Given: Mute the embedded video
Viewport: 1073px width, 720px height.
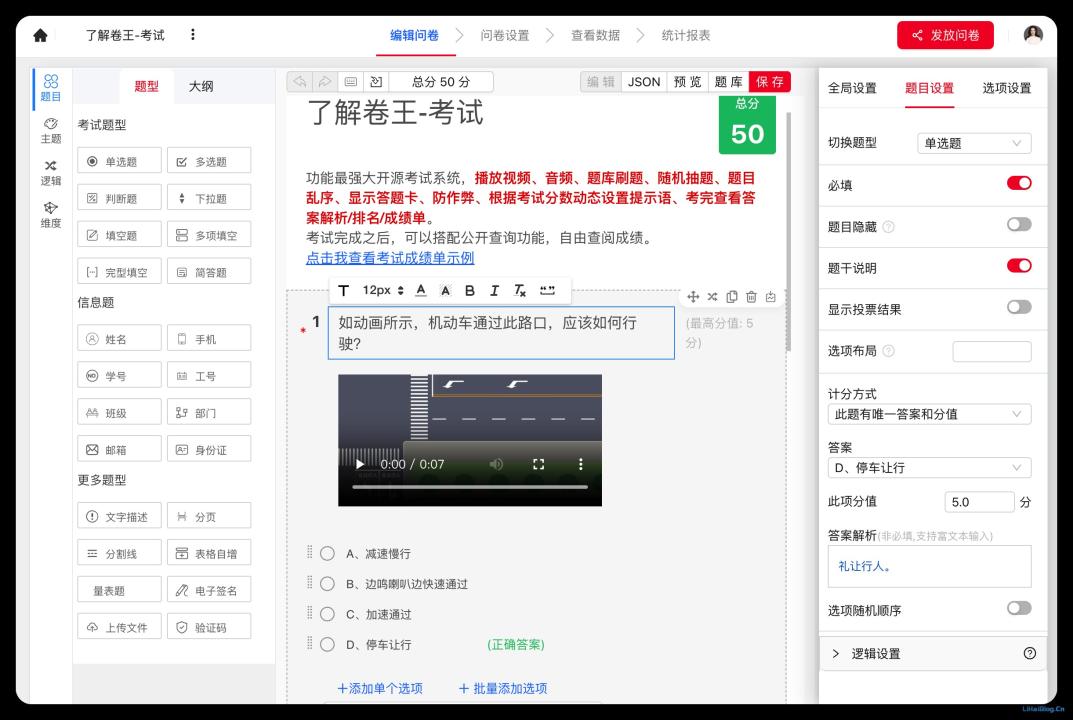Looking at the screenshot, I should 497,464.
